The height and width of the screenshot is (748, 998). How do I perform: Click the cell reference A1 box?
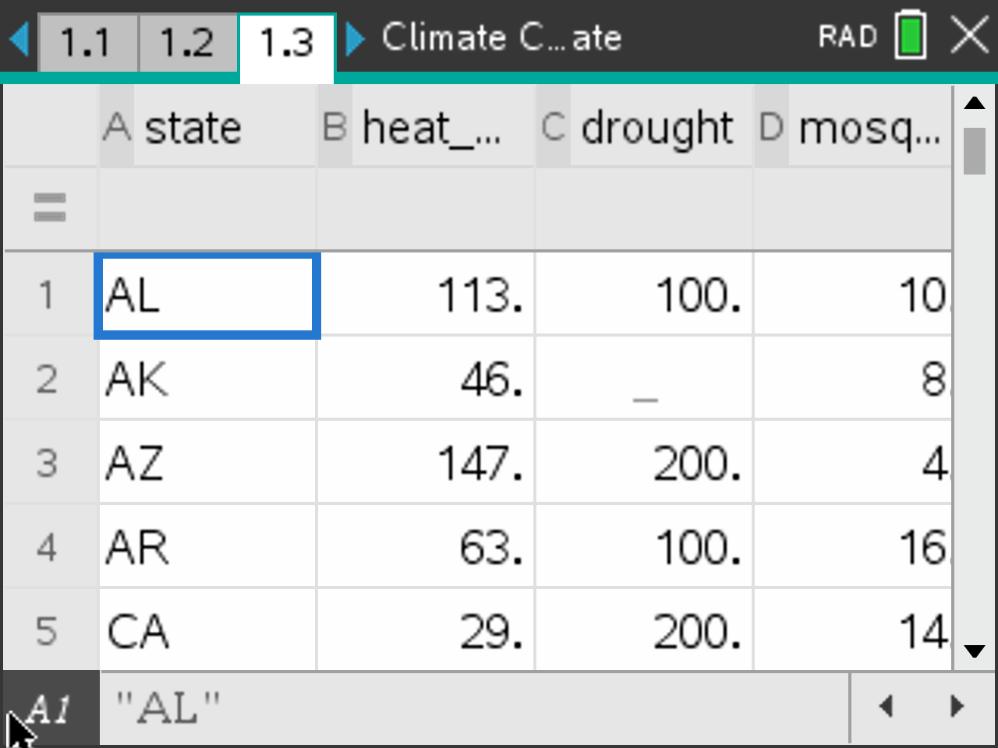click(x=50, y=709)
